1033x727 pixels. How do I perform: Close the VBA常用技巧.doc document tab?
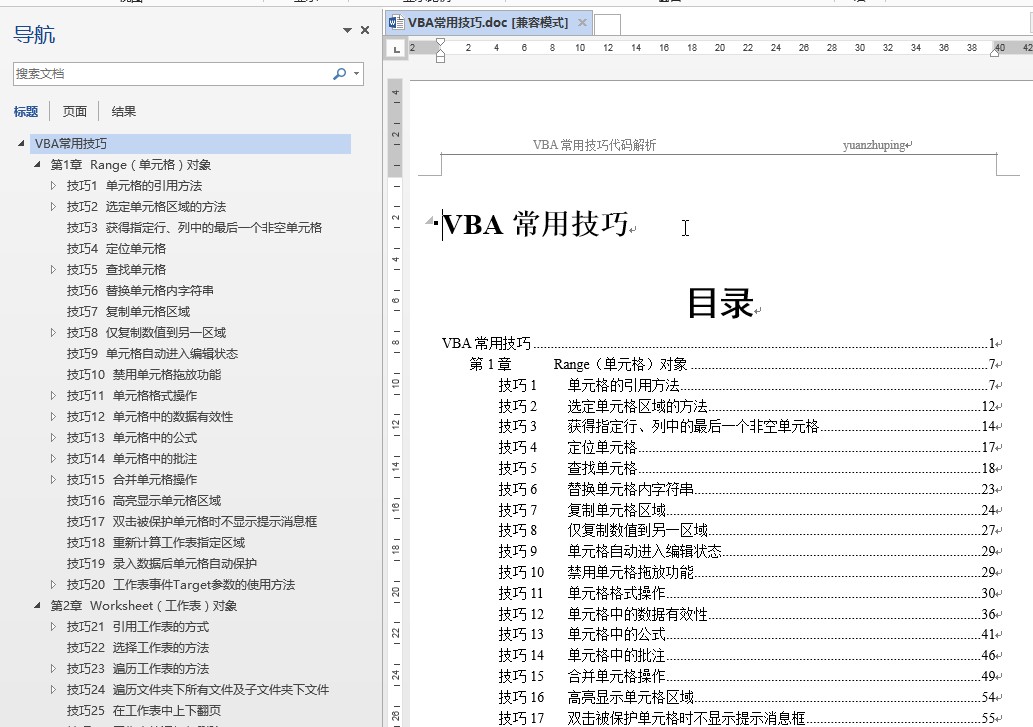(583, 22)
